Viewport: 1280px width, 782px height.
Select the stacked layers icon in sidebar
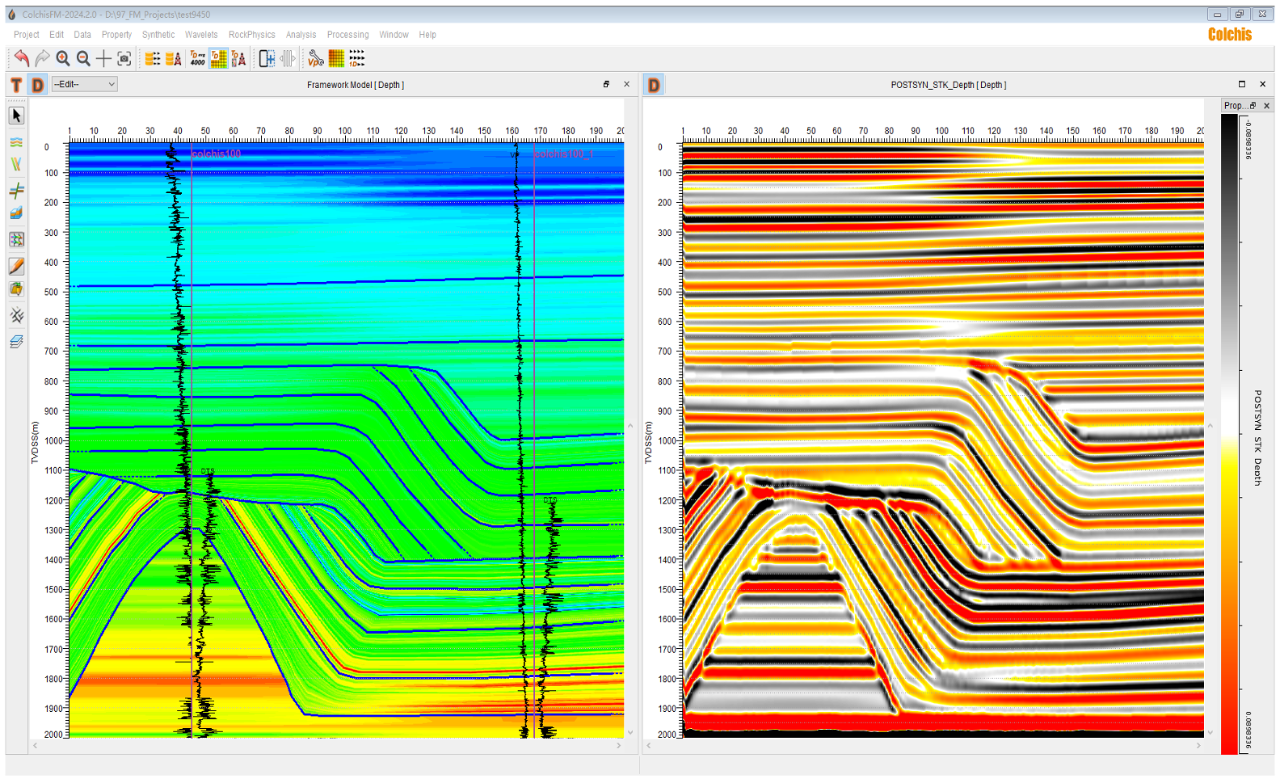tap(17, 342)
